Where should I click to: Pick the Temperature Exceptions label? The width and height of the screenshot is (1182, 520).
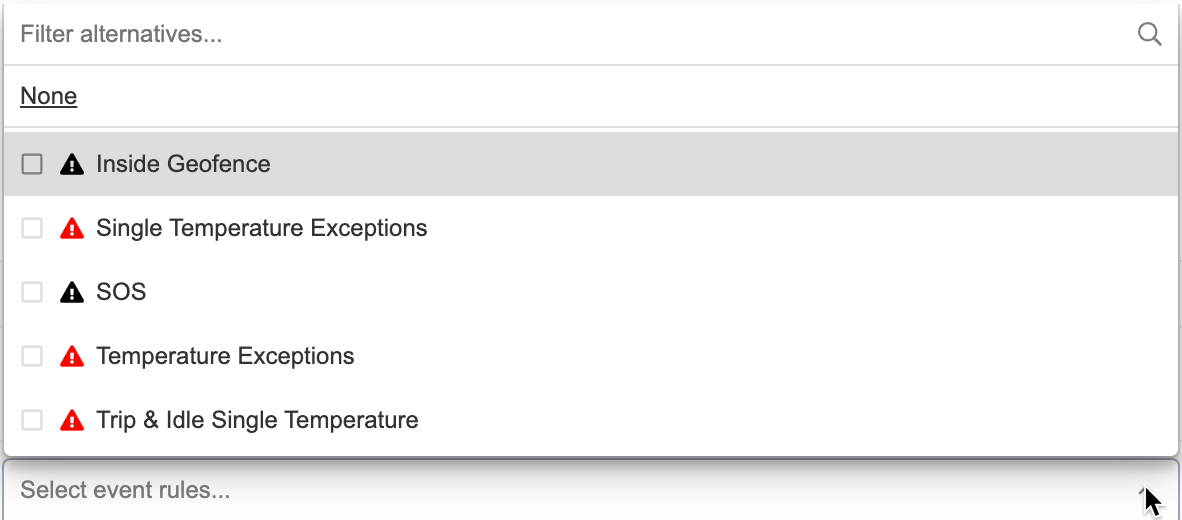coord(225,356)
